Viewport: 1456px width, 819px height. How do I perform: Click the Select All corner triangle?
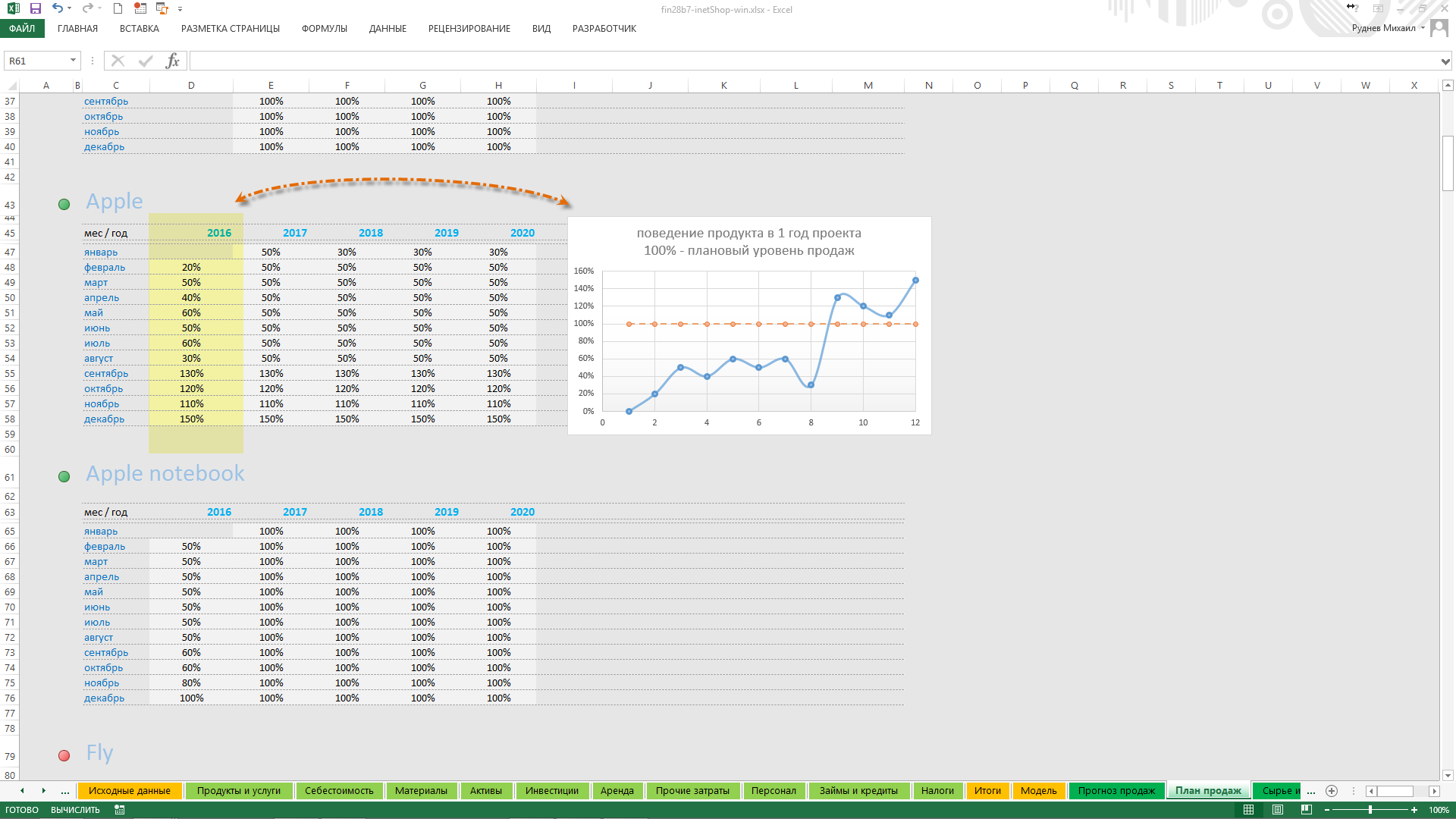click(11, 85)
